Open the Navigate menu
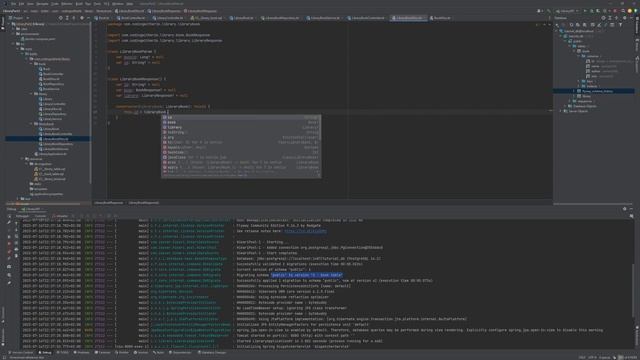The image size is (640, 360). click(42, 4)
